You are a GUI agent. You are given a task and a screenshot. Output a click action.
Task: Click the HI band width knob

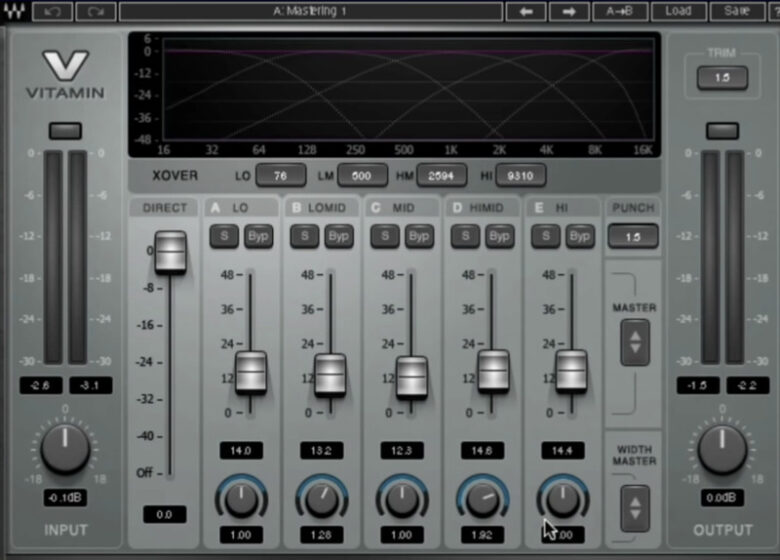pyautogui.click(x=563, y=499)
